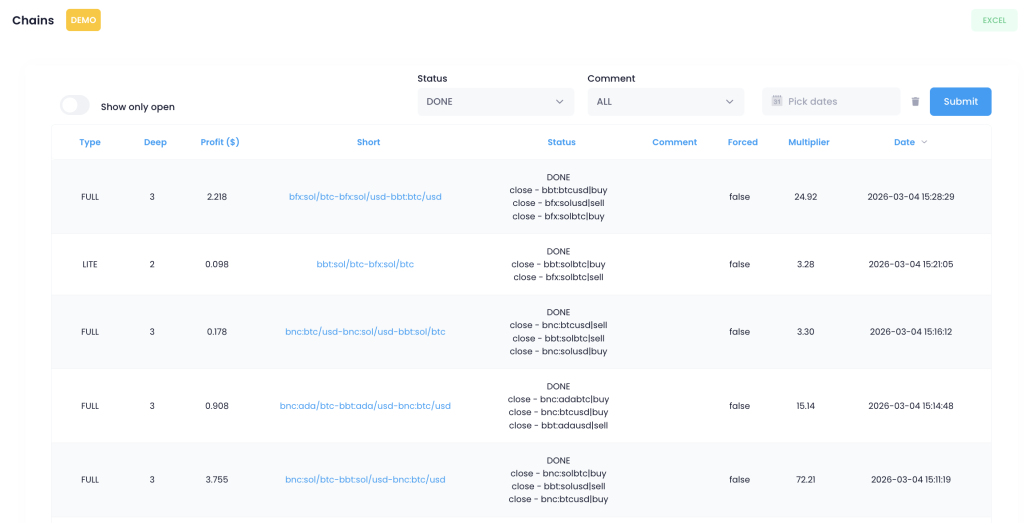The height and width of the screenshot is (523, 1024).
Task: Click the Deep column header
Action: (x=155, y=142)
